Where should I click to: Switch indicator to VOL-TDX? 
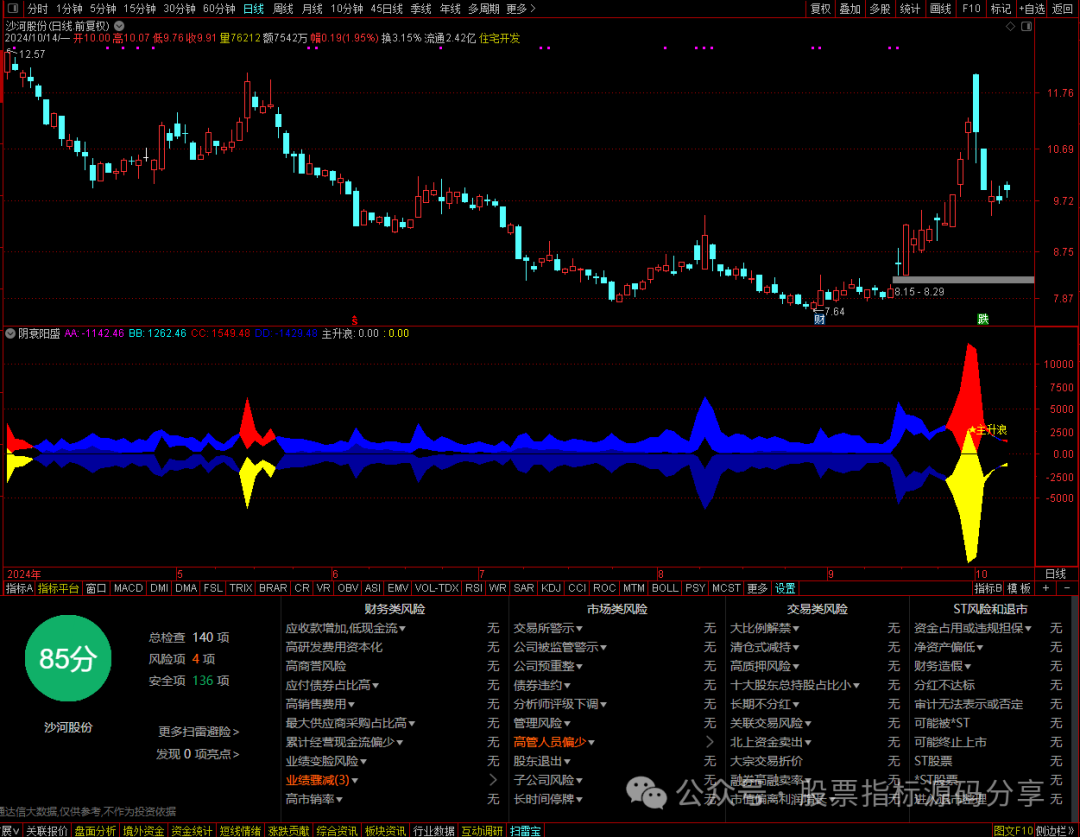[x=437, y=588]
